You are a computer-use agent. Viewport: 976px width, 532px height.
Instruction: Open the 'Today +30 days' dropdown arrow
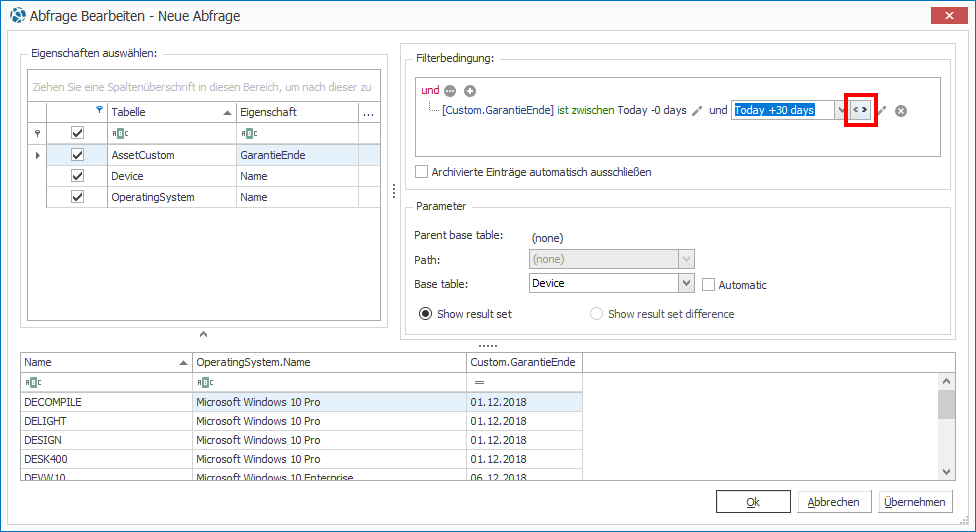click(842, 110)
